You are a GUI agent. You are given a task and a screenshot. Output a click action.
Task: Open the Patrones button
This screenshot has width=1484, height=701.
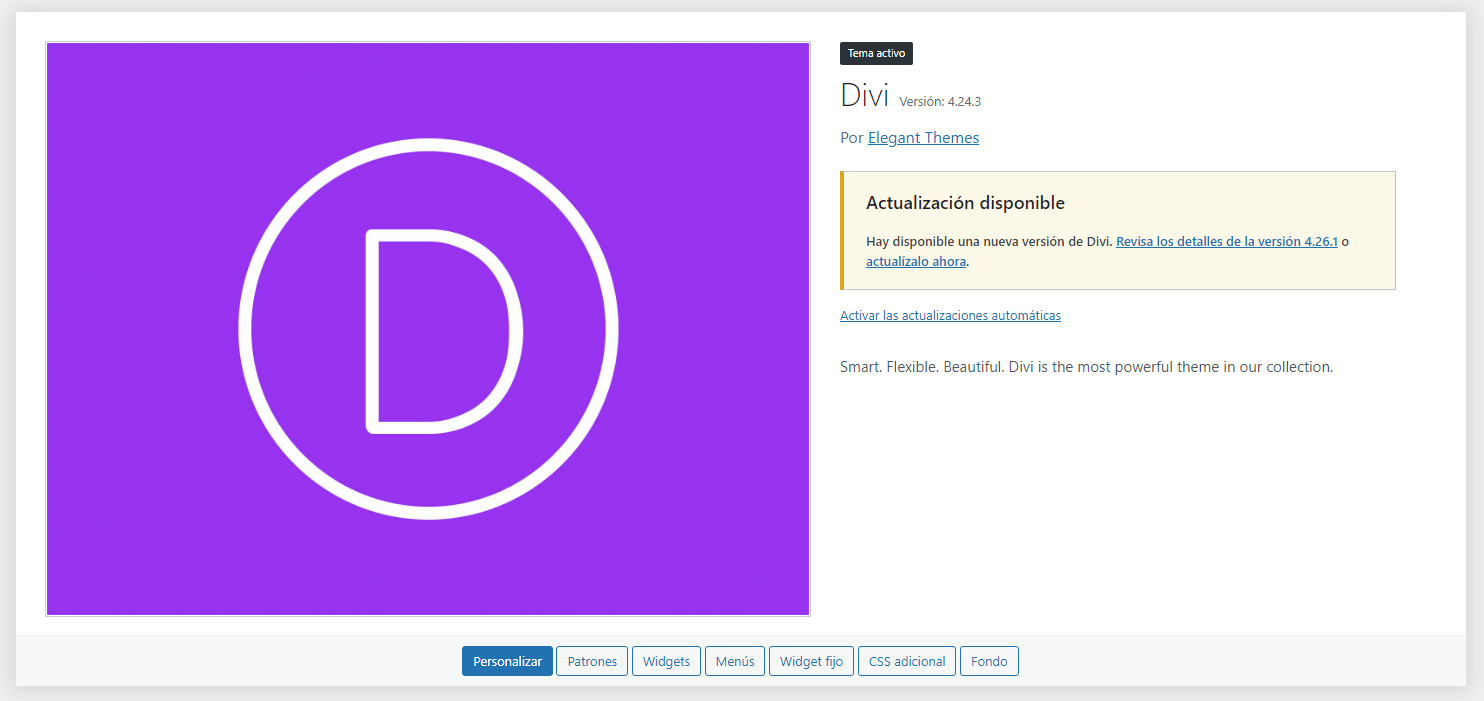coord(592,661)
